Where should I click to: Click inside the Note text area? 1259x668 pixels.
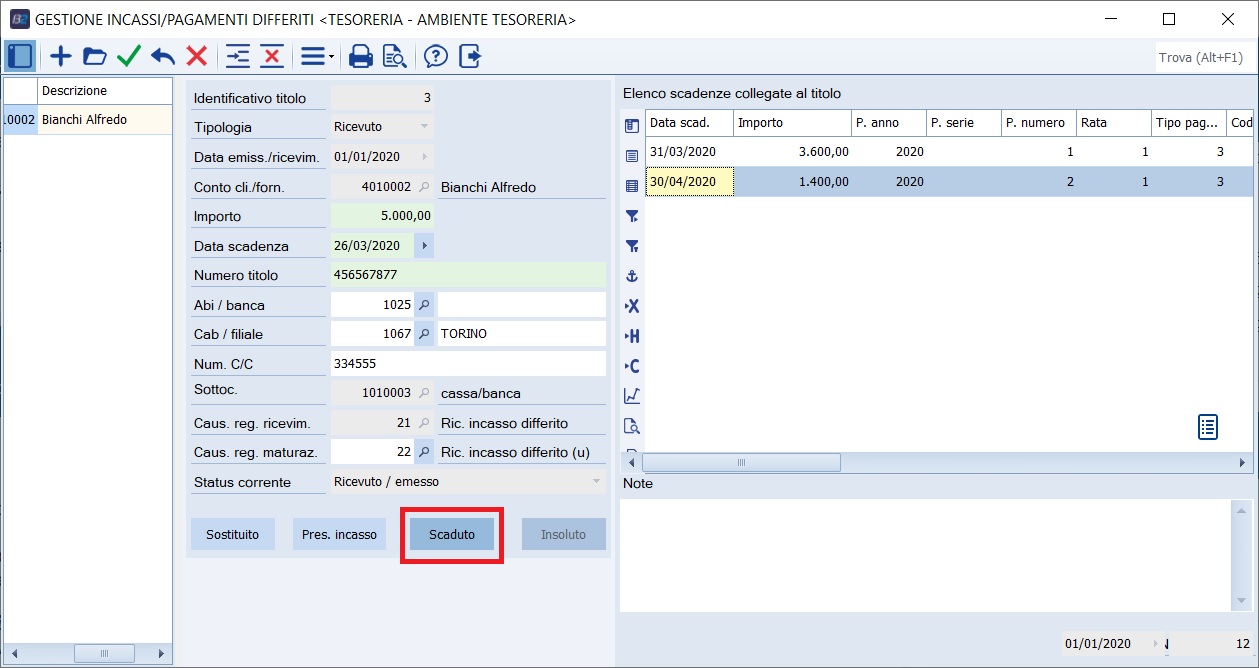(925, 554)
